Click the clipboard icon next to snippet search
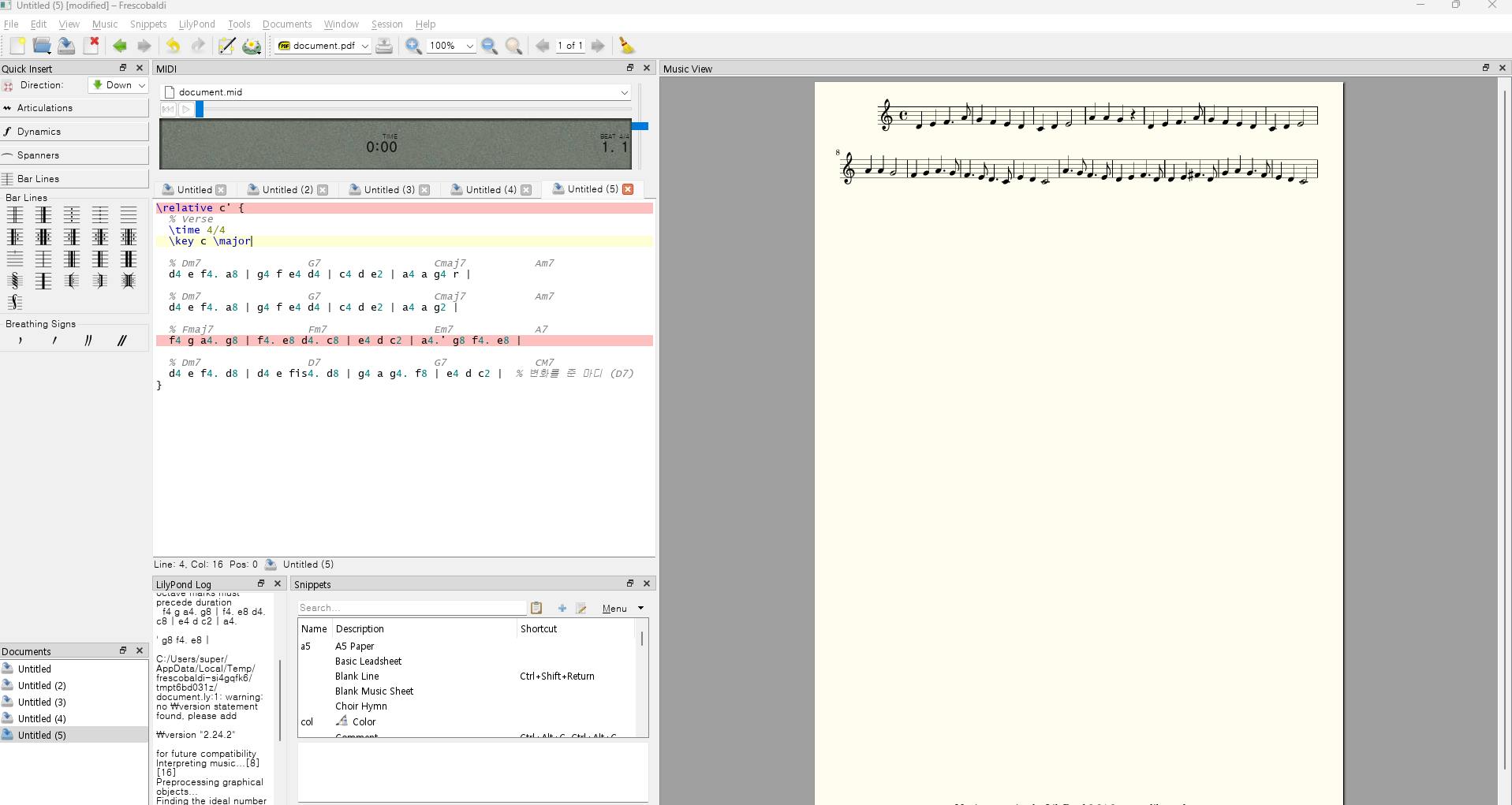1512x805 pixels. (x=536, y=608)
